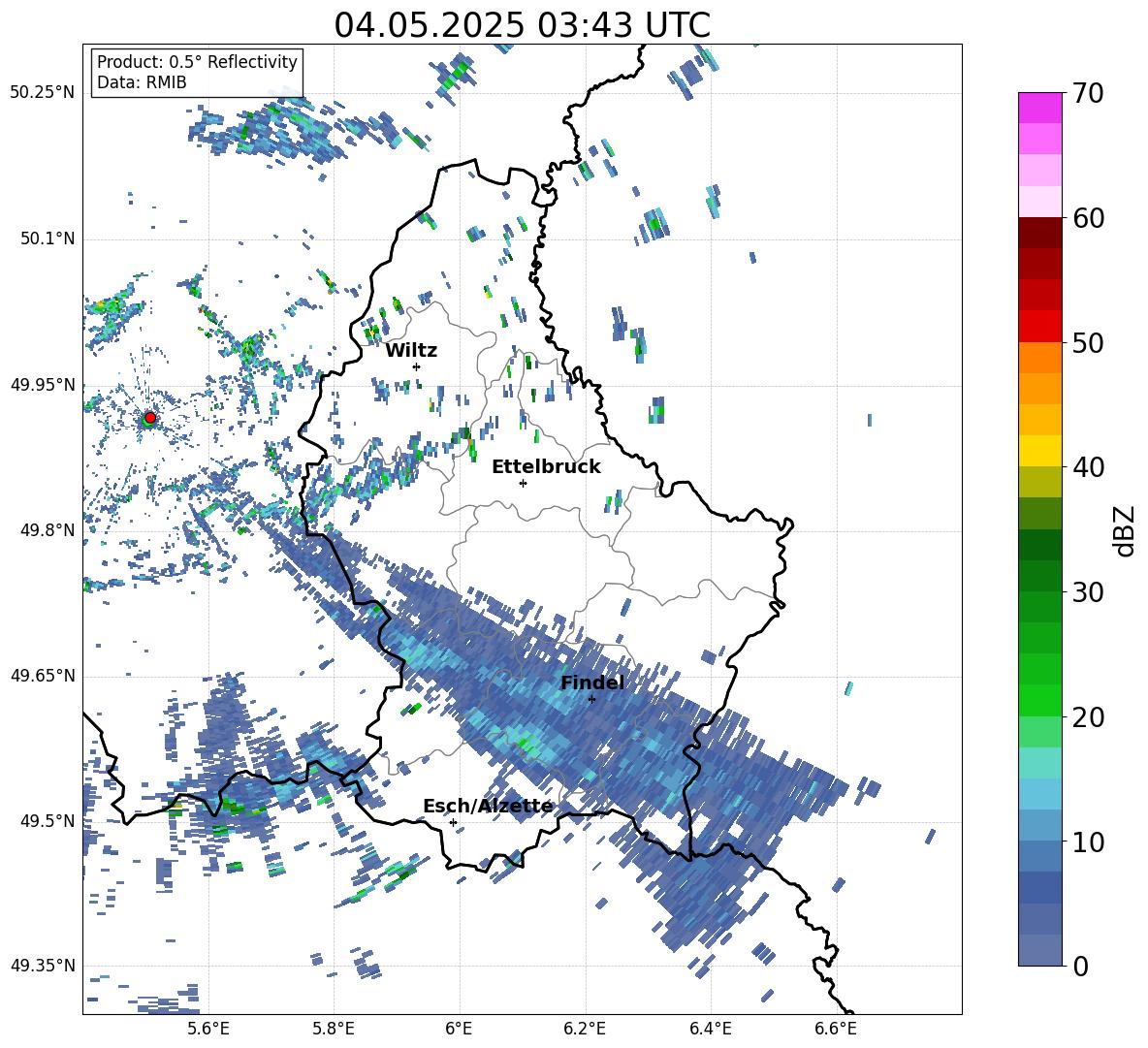The image size is (1148, 1048).
Task: Click the bright green colorbar segment above 20
Action: point(1039,700)
